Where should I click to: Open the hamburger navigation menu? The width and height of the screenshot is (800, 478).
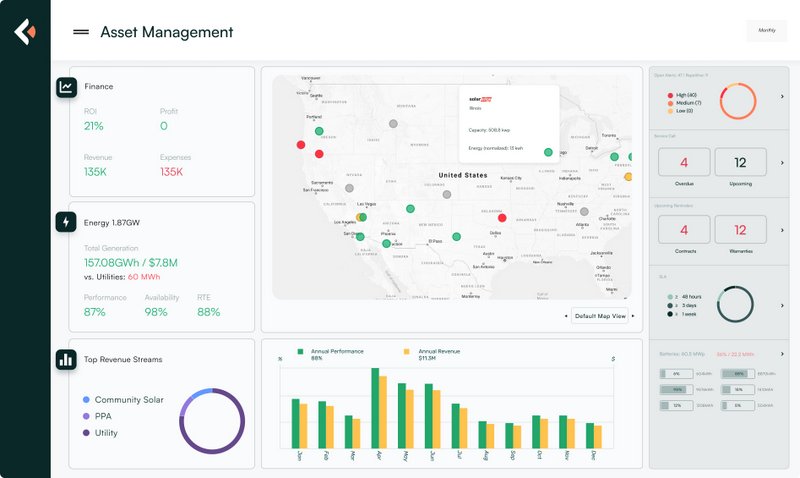[x=81, y=32]
